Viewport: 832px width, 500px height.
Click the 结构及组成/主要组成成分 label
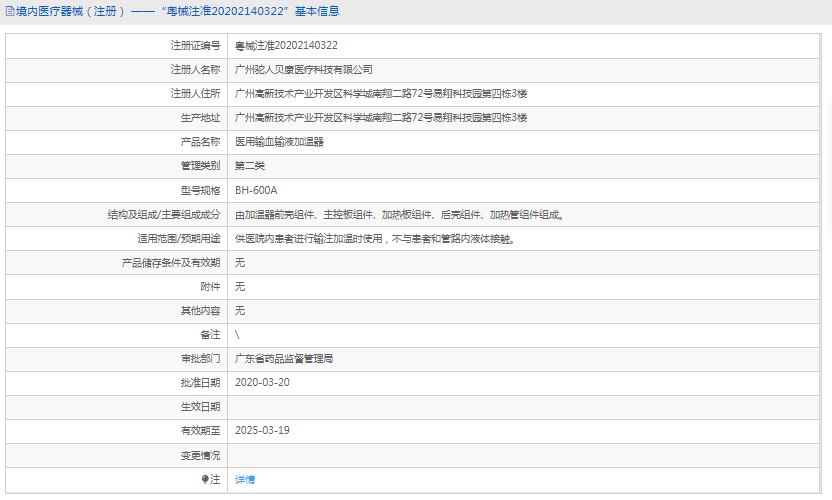164,214
